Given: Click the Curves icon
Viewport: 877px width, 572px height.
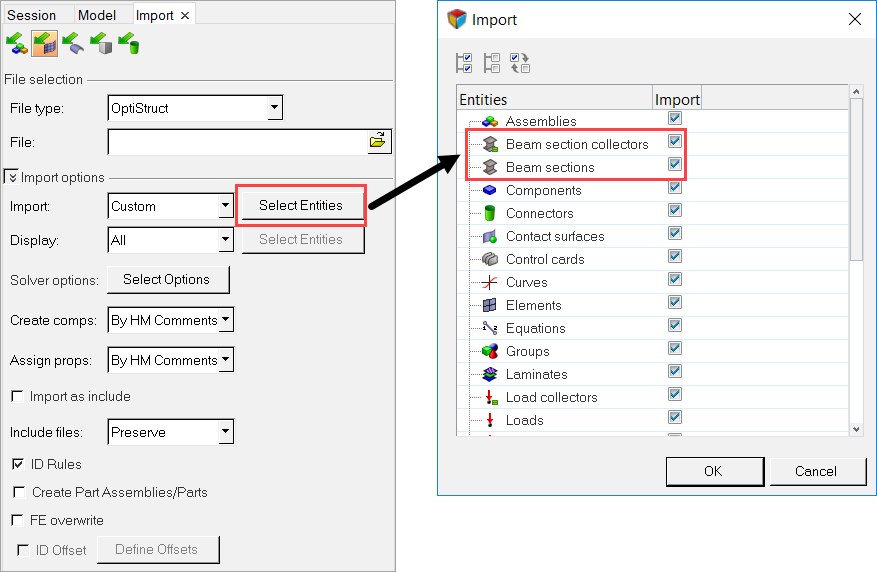Looking at the screenshot, I should (x=489, y=282).
